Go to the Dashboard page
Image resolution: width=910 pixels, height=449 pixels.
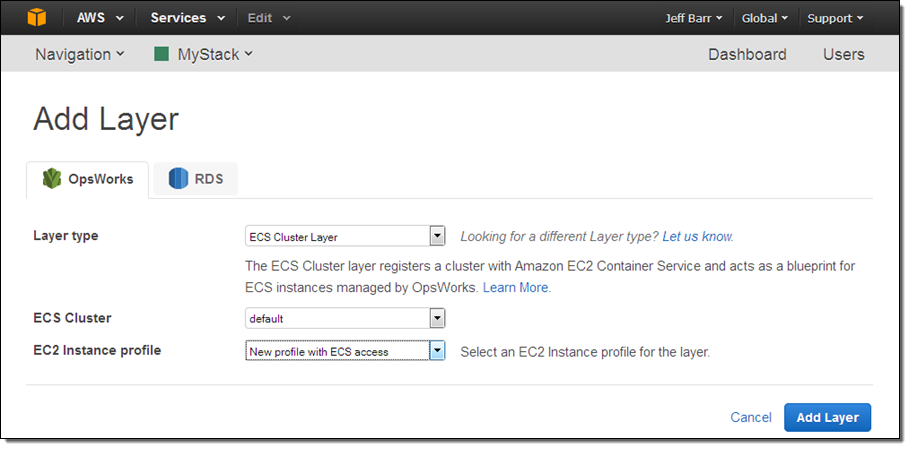coord(747,54)
